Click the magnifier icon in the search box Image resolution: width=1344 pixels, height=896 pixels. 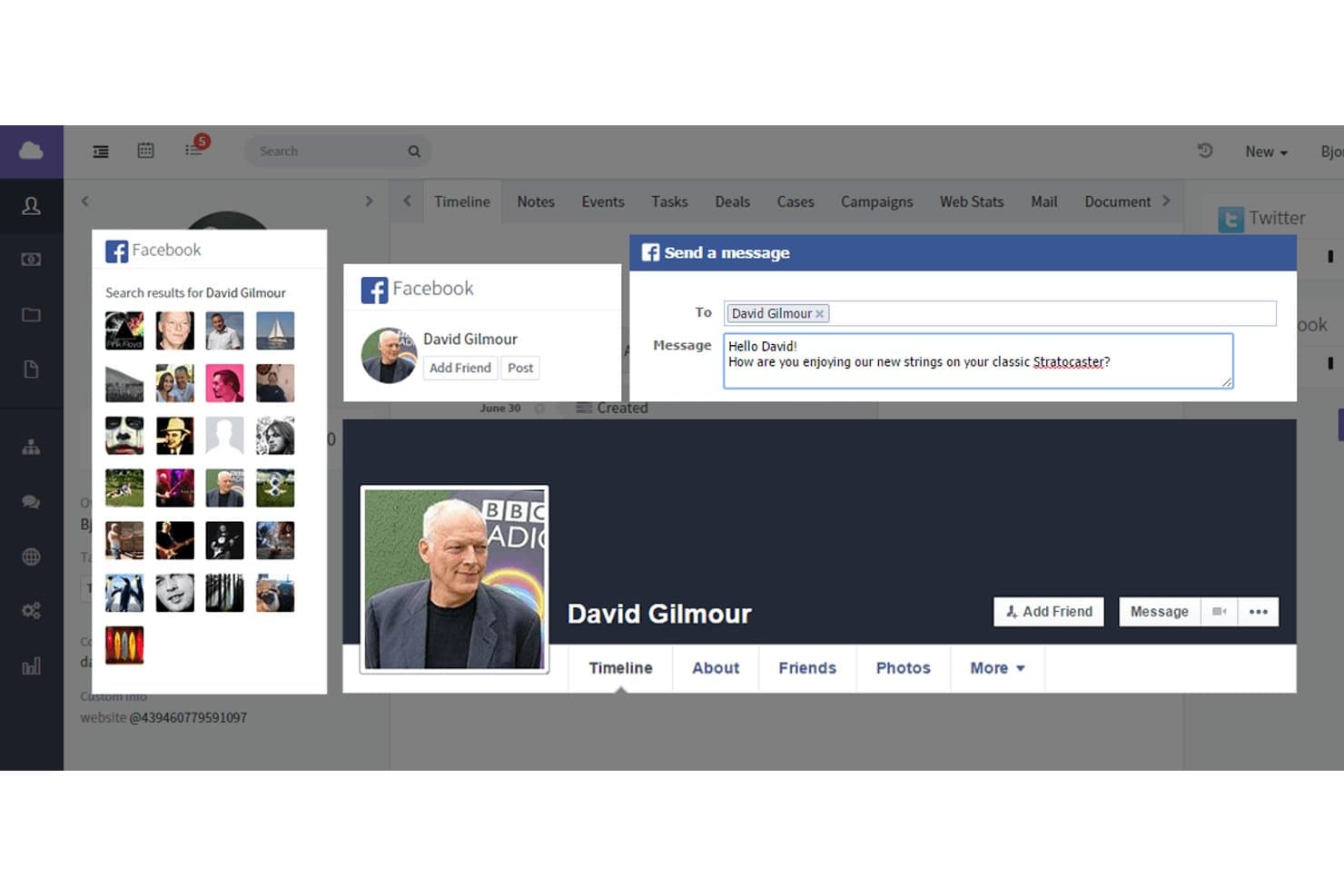pos(414,152)
